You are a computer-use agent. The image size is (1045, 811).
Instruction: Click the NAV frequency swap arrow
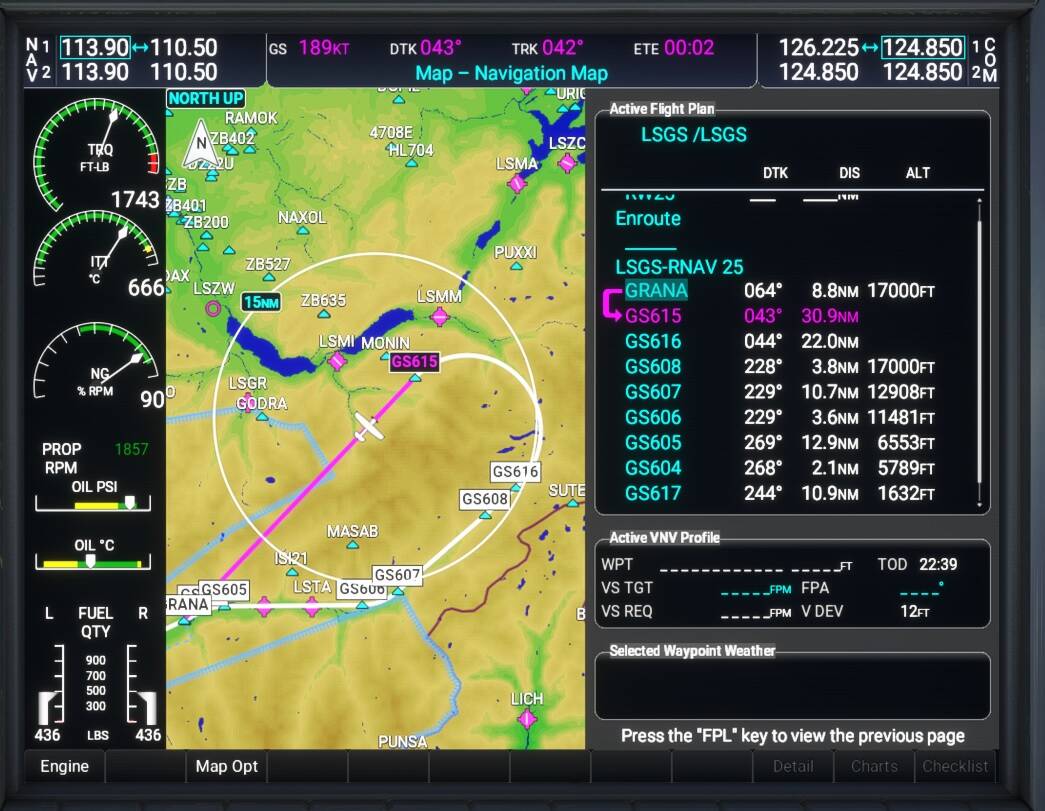(140, 47)
